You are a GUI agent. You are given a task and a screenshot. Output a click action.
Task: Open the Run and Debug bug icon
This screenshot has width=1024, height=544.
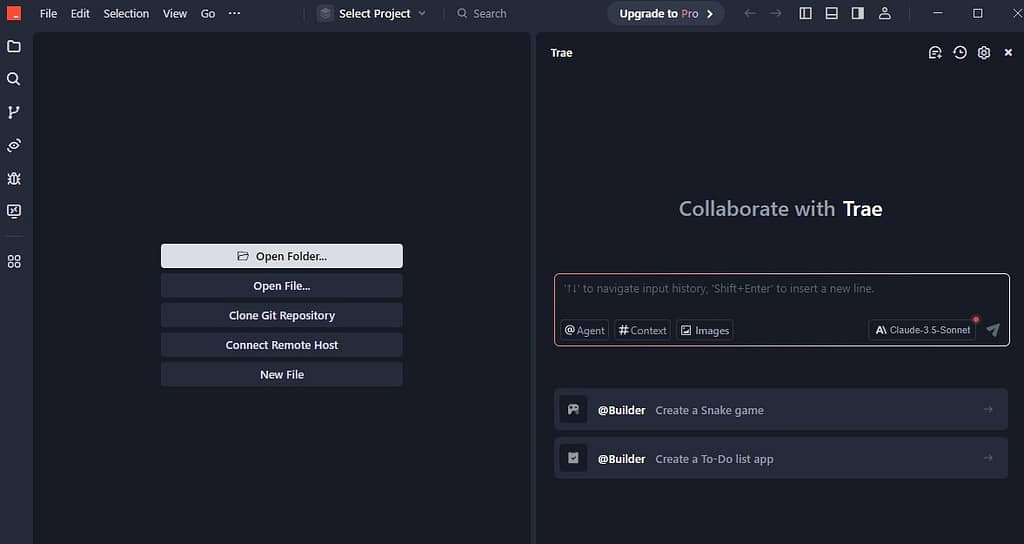pyautogui.click(x=14, y=178)
